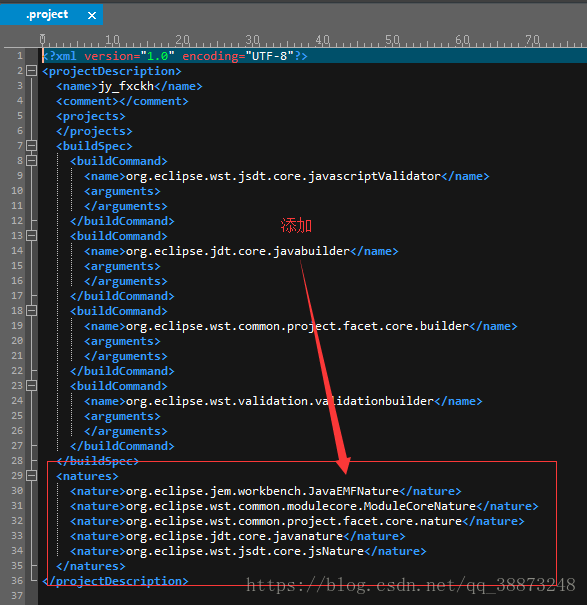The image size is (587, 605).
Task: Click the opening buildSpec tag on line 7
Action: point(94,146)
